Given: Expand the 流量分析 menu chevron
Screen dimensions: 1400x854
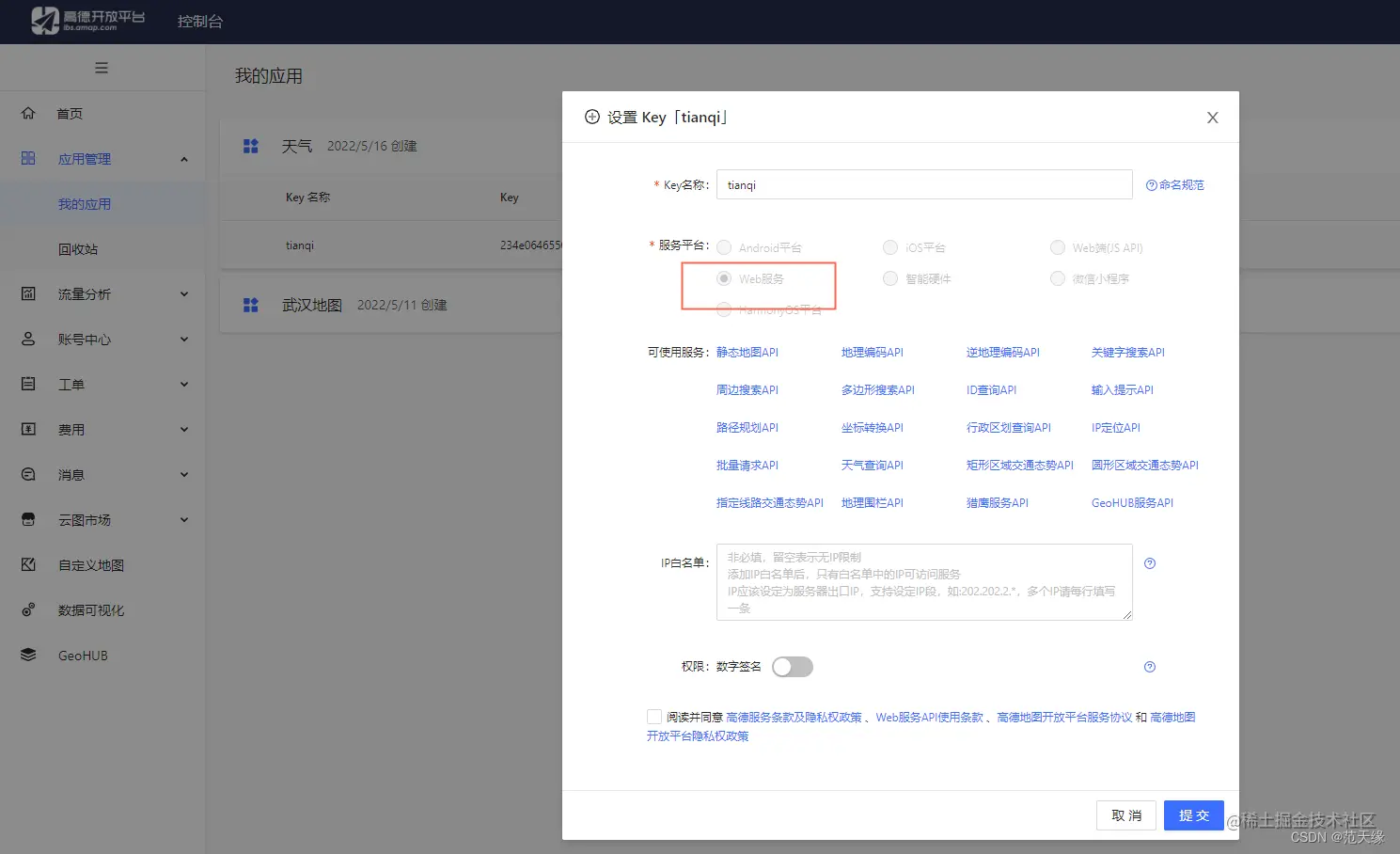Looking at the screenshot, I should pyautogui.click(x=184, y=293).
